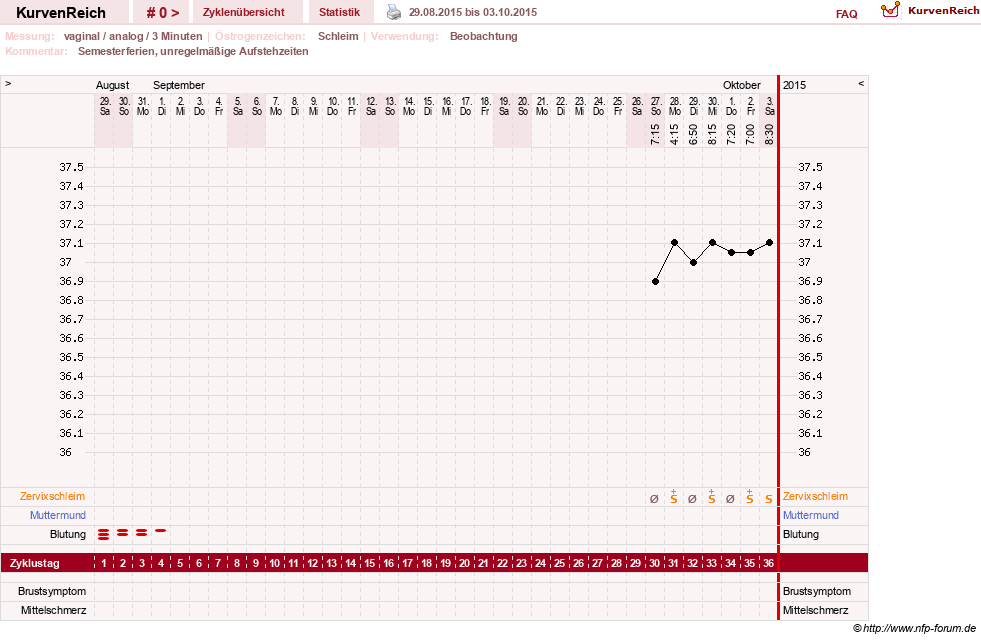Open the FAQ link
981x640 pixels.
pyautogui.click(x=846, y=14)
